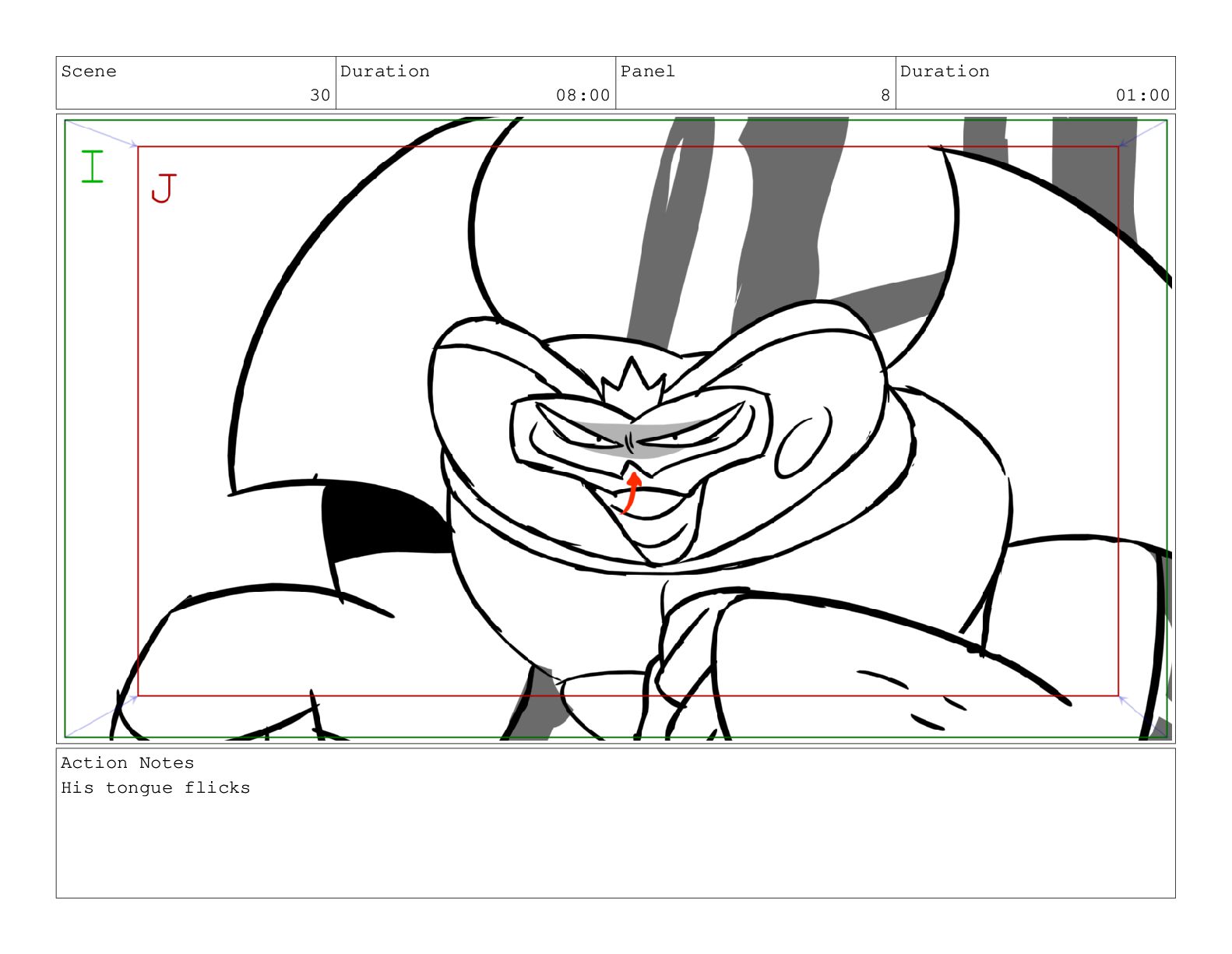Click the Scene header label
This screenshot has height=954, width=1232.
click(x=89, y=72)
